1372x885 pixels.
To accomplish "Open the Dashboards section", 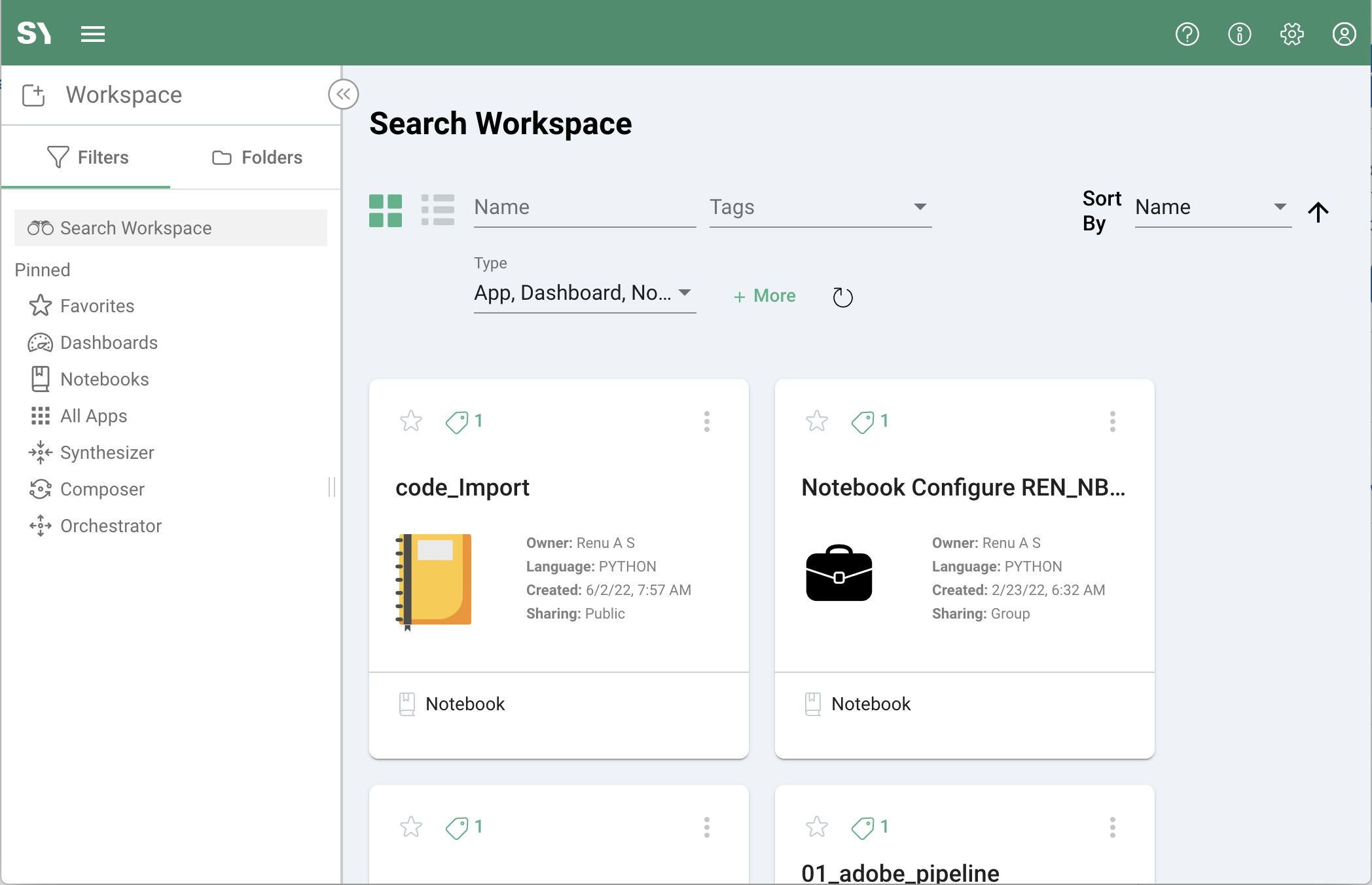I will click(109, 342).
